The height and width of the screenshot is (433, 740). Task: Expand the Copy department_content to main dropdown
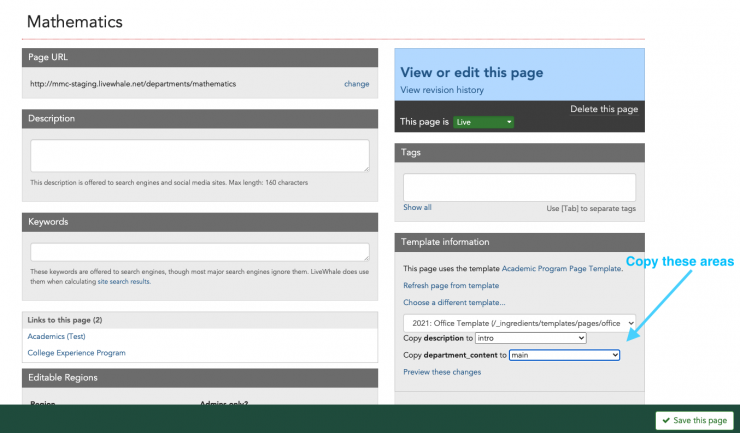click(x=564, y=355)
